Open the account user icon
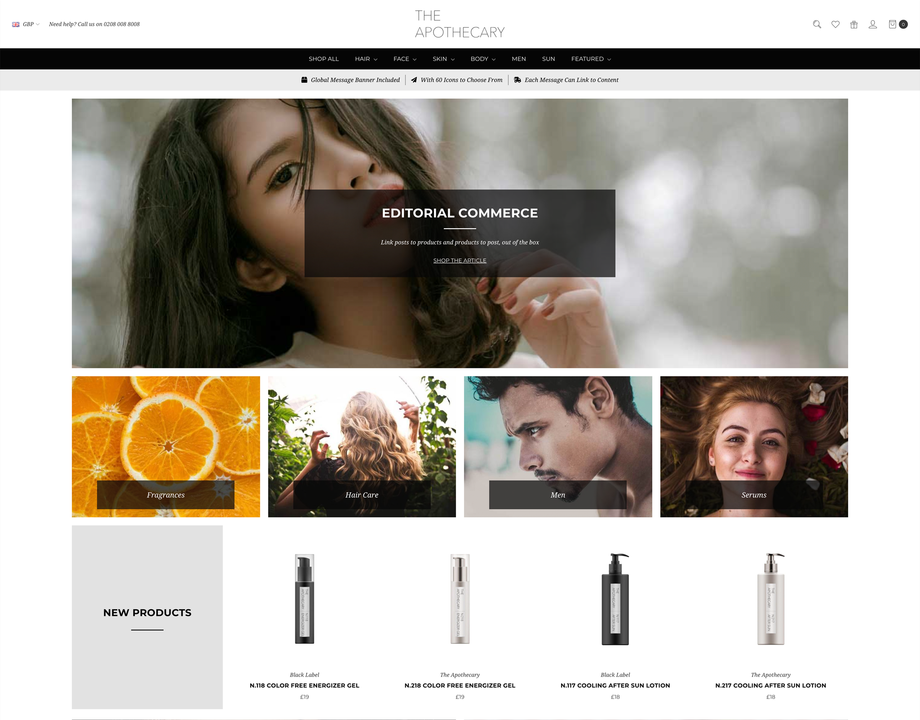 point(873,24)
